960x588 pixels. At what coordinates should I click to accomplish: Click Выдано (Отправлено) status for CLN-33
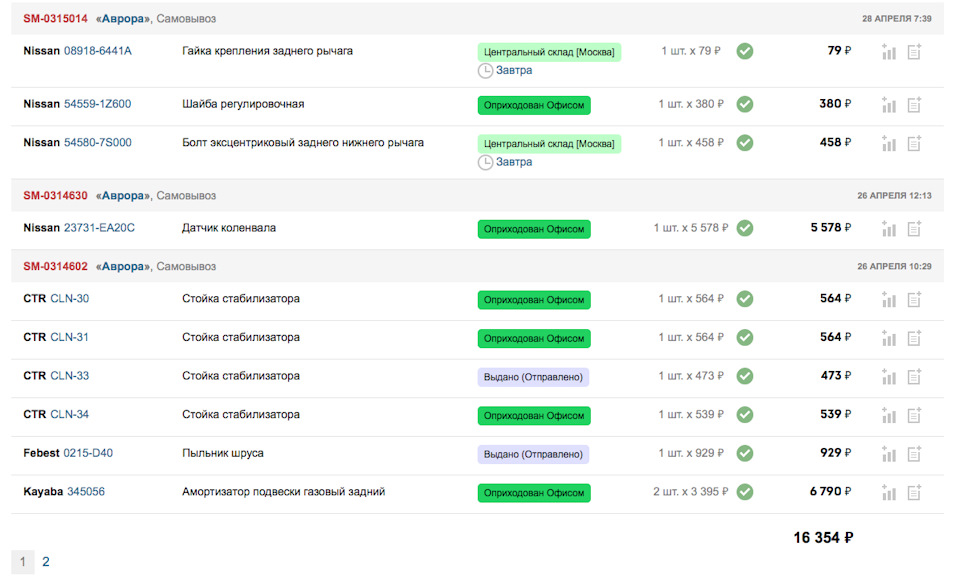point(533,377)
